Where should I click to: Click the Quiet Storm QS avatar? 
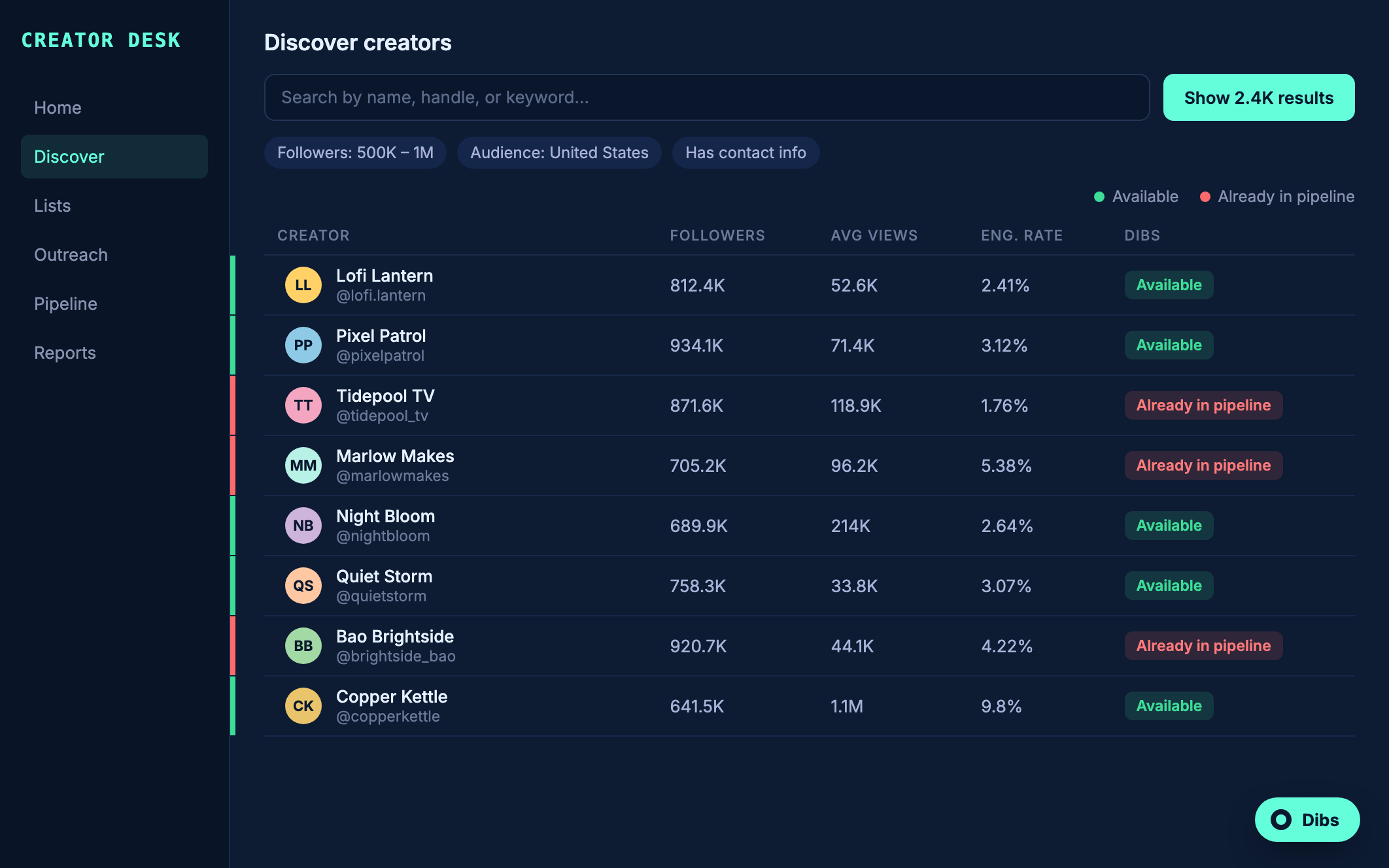[303, 586]
